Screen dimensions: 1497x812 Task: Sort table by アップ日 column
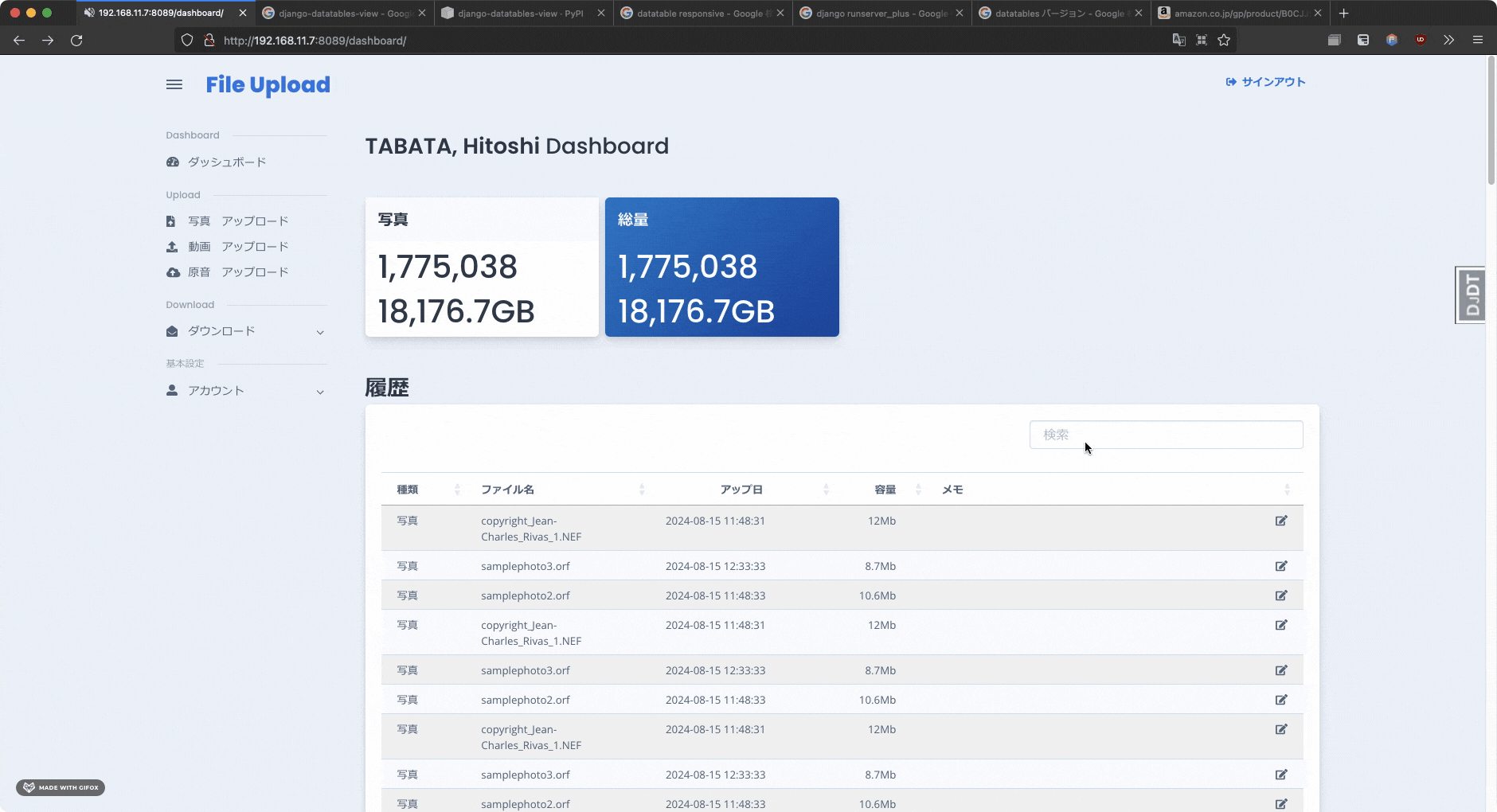coord(741,490)
